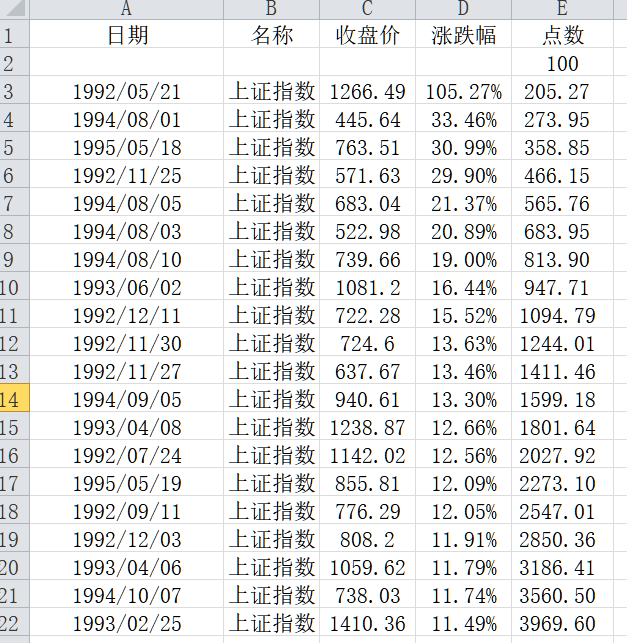
Task: Click change percentage 13.30%
Action: coord(463,398)
